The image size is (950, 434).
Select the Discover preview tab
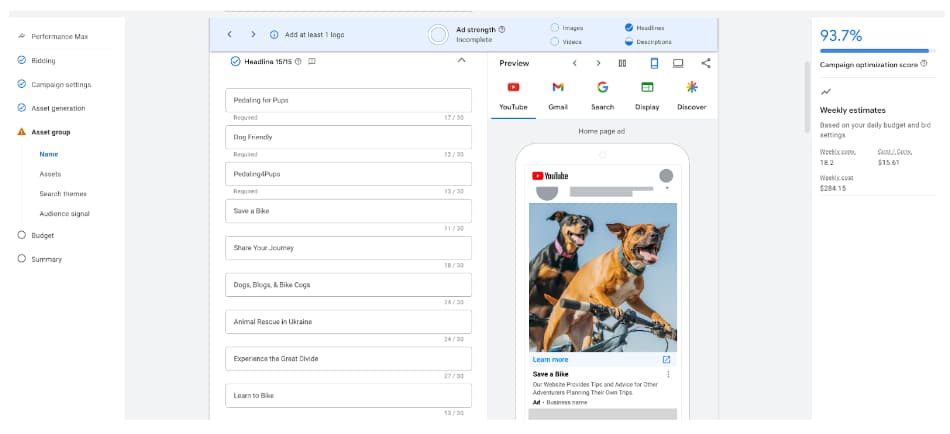[x=692, y=97]
